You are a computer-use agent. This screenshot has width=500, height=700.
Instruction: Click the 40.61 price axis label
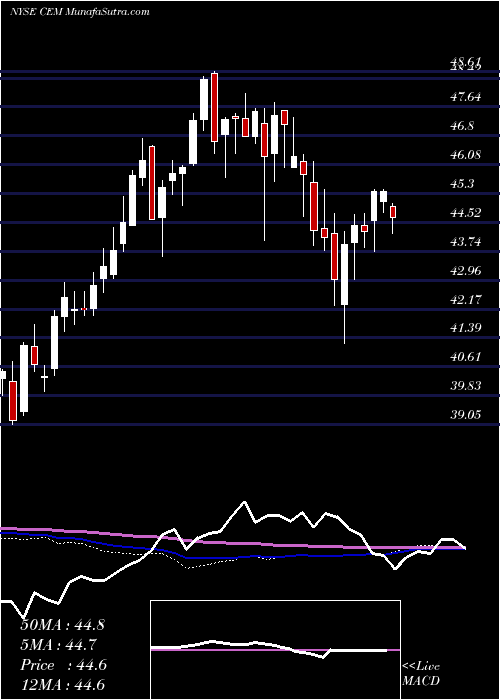(466, 357)
